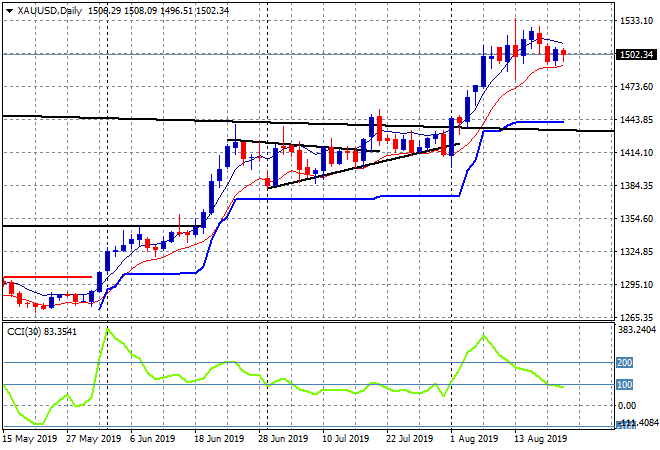Click the CCI(30) indicator label
The height and width of the screenshot is (450, 660).
24,332
